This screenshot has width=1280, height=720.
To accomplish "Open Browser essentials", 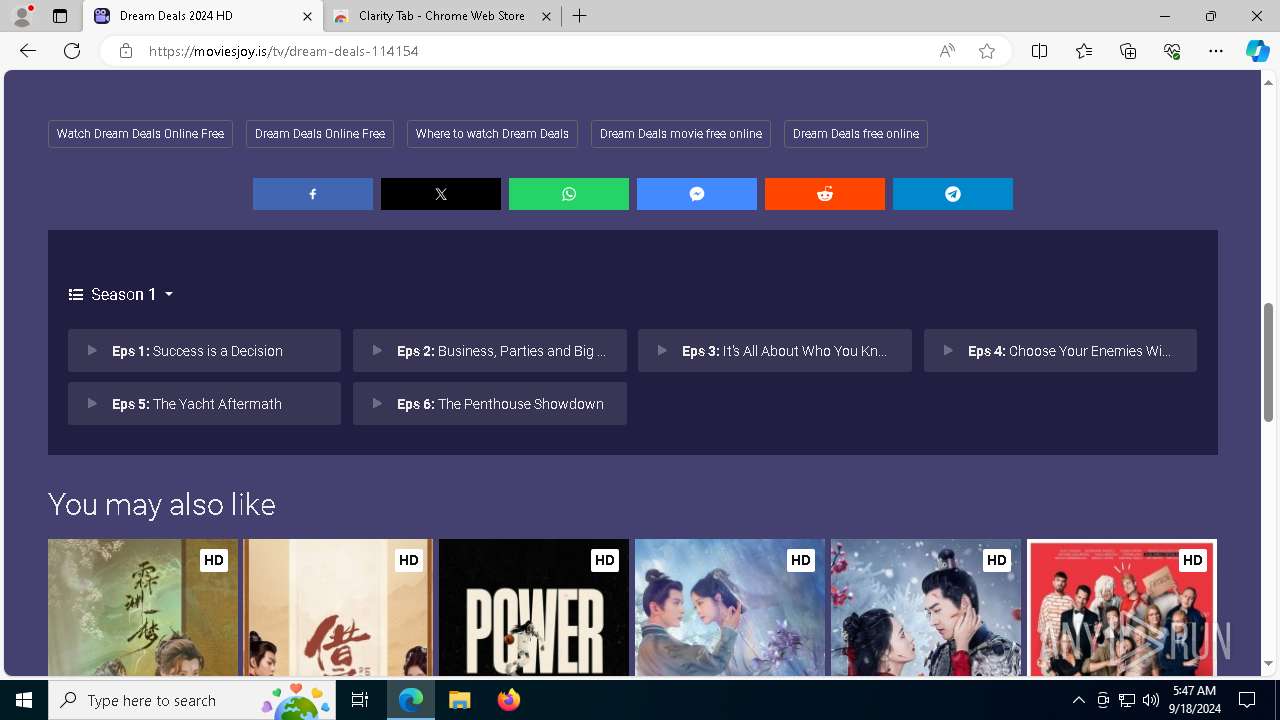I will 1172,51.
